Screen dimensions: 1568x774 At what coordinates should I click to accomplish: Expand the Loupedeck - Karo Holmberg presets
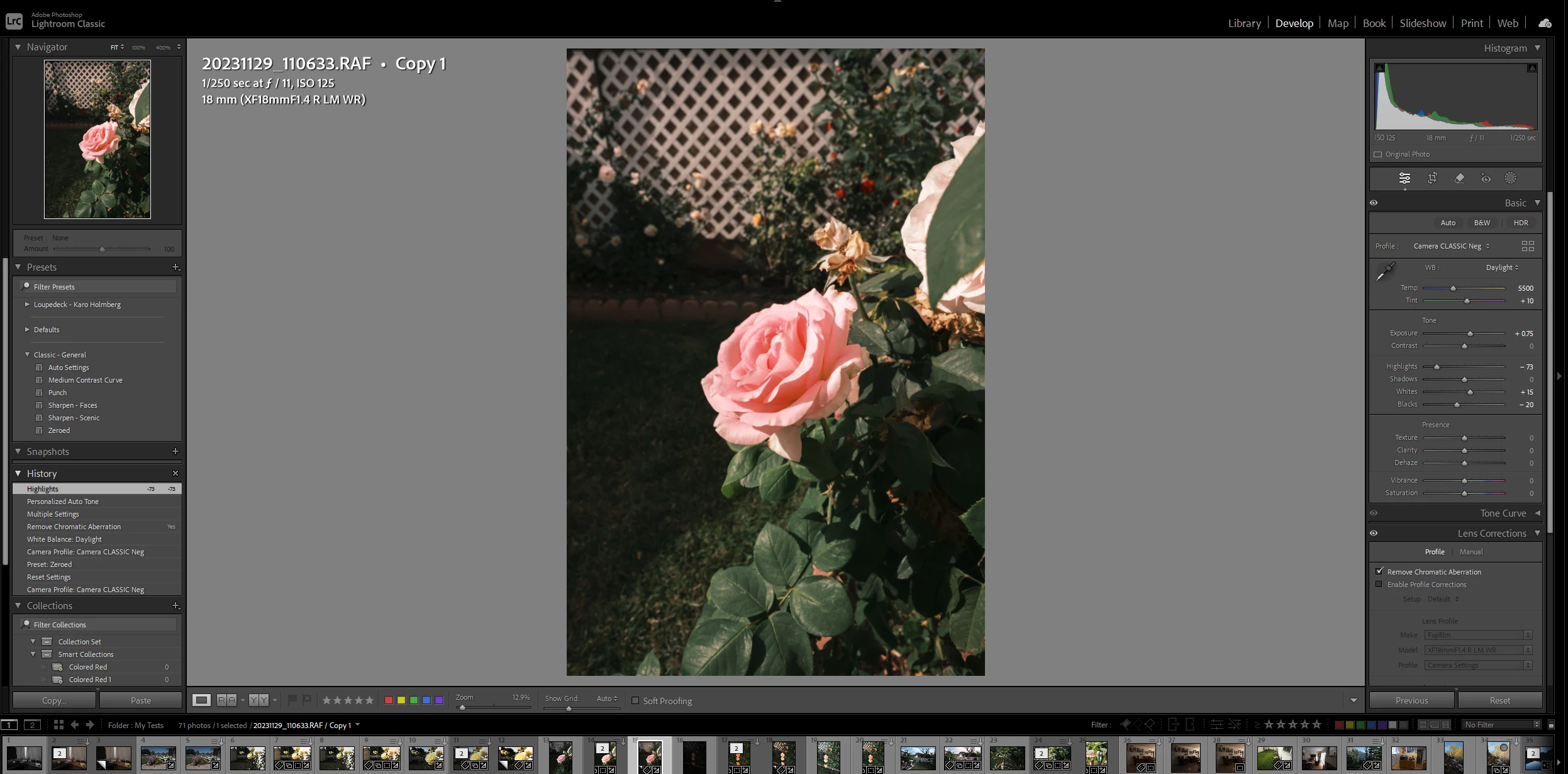pyautogui.click(x=27, y=305)
